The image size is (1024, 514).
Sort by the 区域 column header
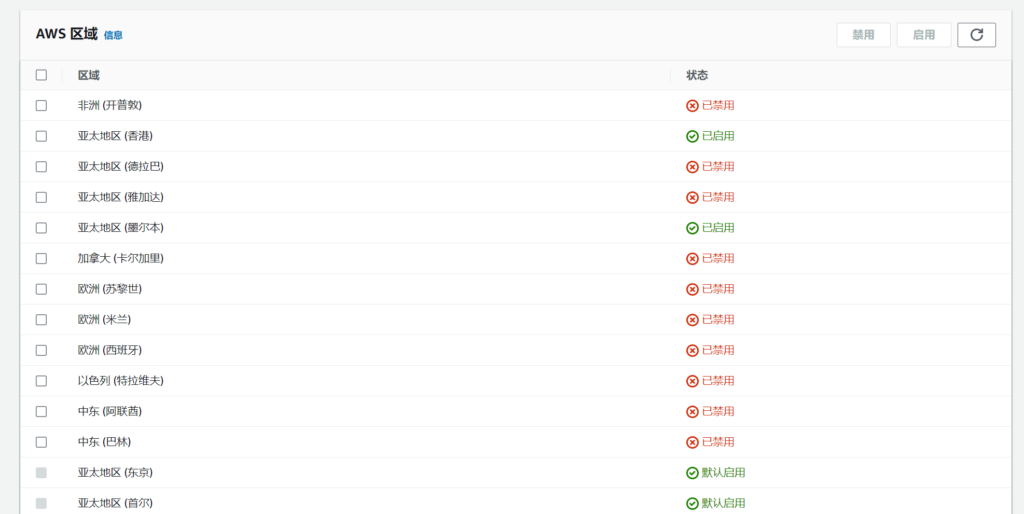(89, 75)
